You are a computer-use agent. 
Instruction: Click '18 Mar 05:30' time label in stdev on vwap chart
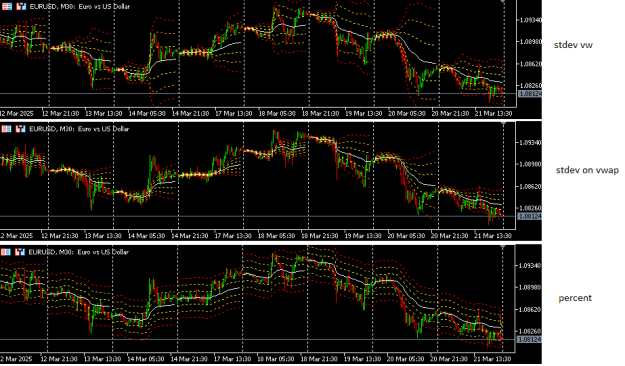(x=276, y=236)
